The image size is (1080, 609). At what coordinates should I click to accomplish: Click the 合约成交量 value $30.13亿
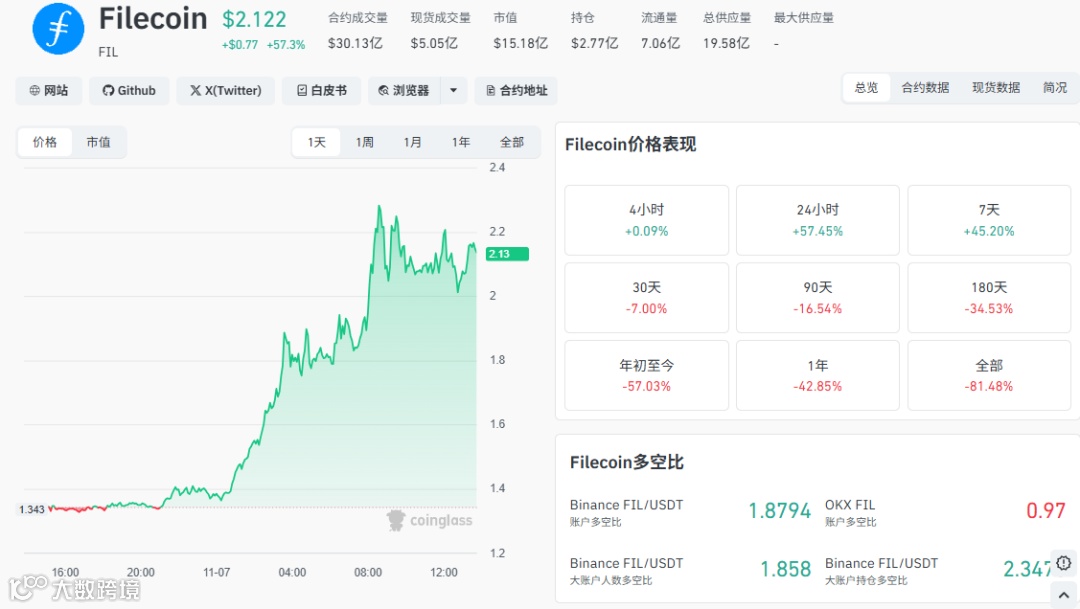355,43
